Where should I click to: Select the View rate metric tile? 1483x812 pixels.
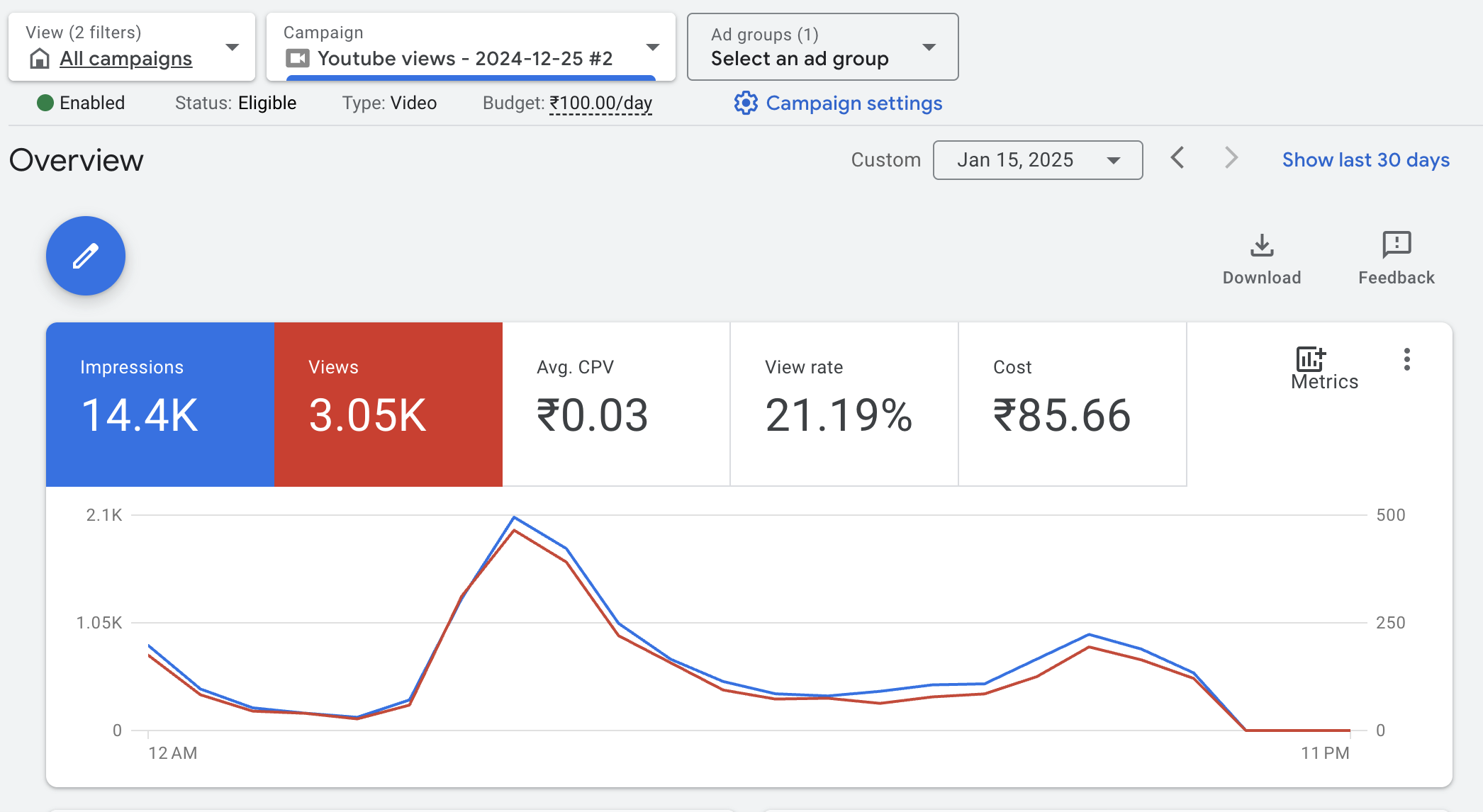pos(844,404)
